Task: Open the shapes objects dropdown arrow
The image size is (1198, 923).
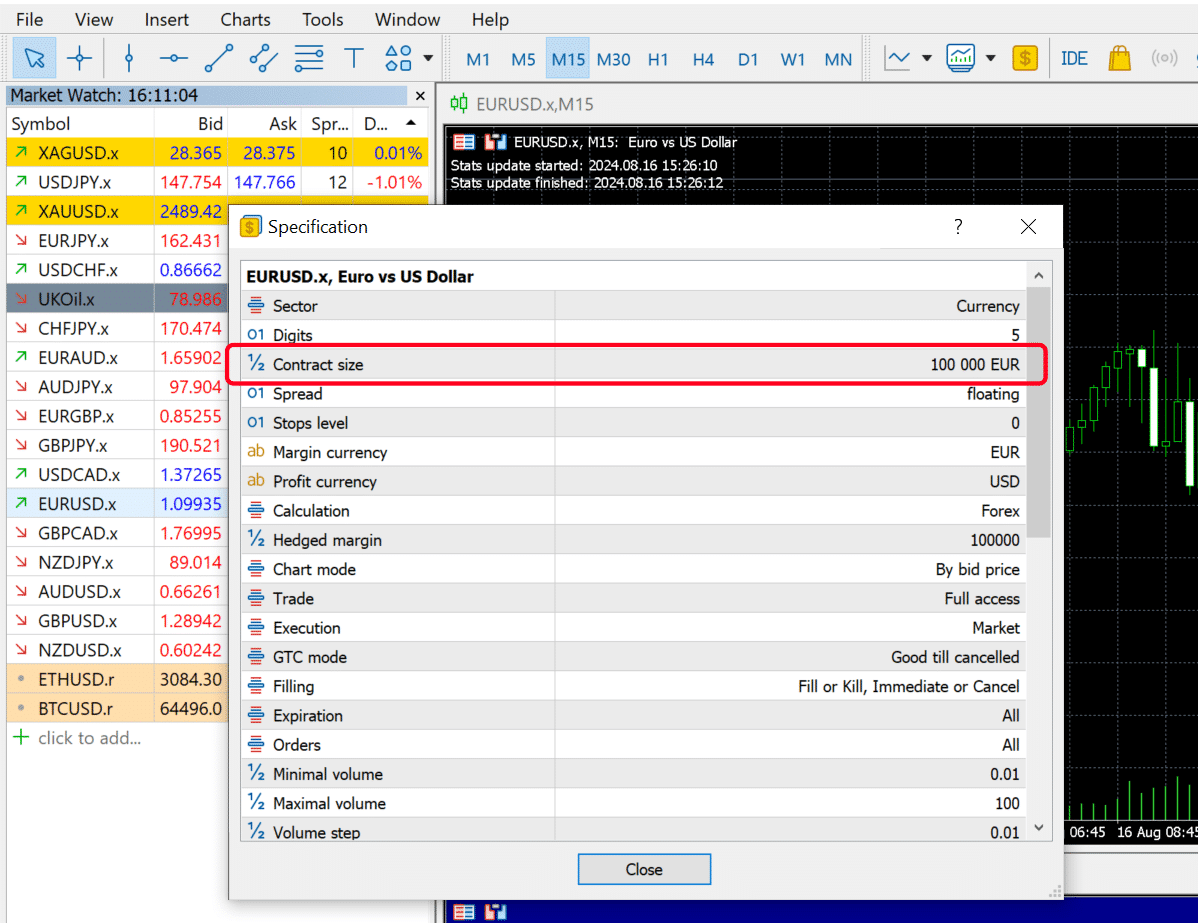Action: (428, 58)
